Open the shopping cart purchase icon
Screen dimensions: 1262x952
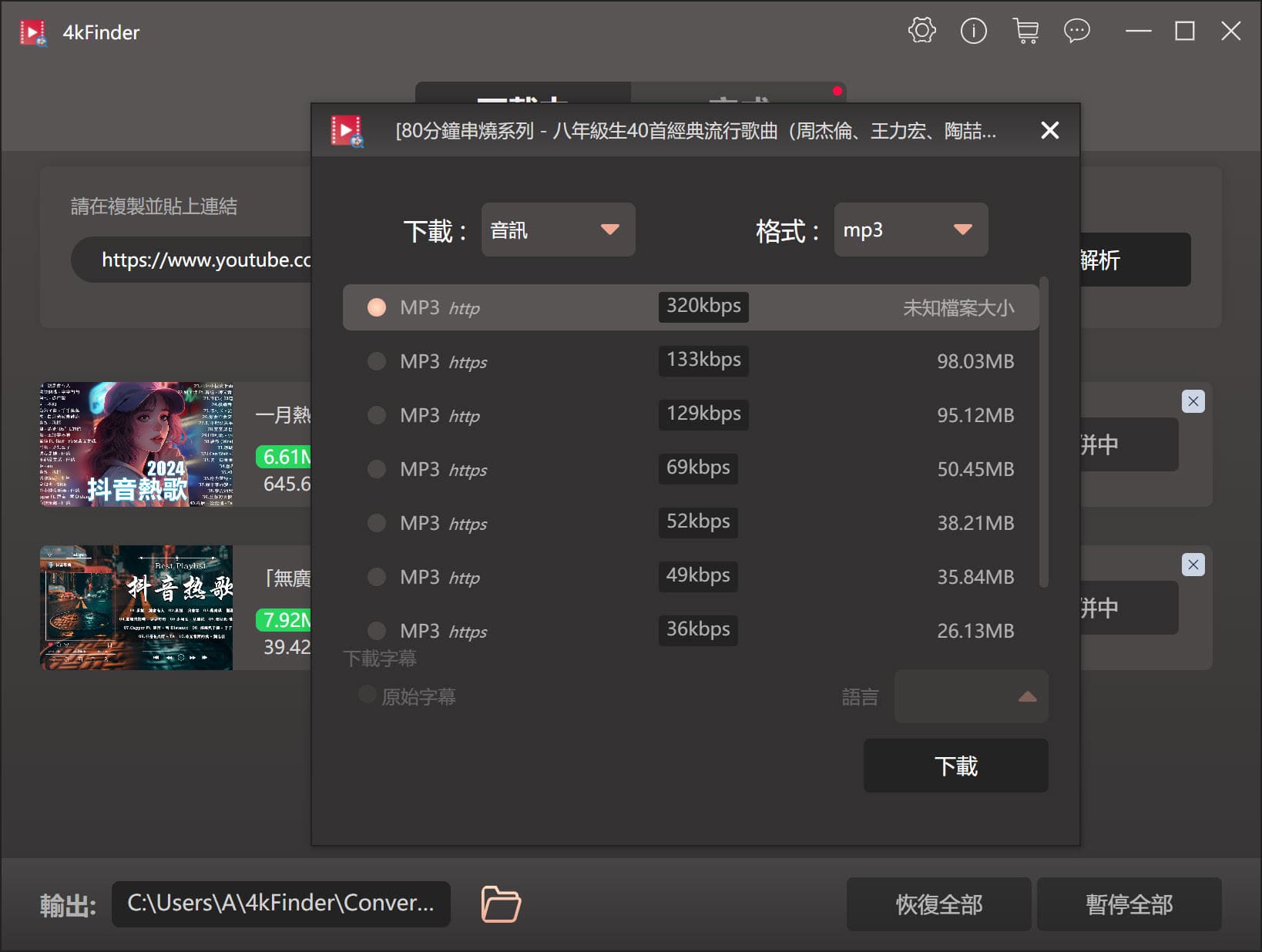1025,31
